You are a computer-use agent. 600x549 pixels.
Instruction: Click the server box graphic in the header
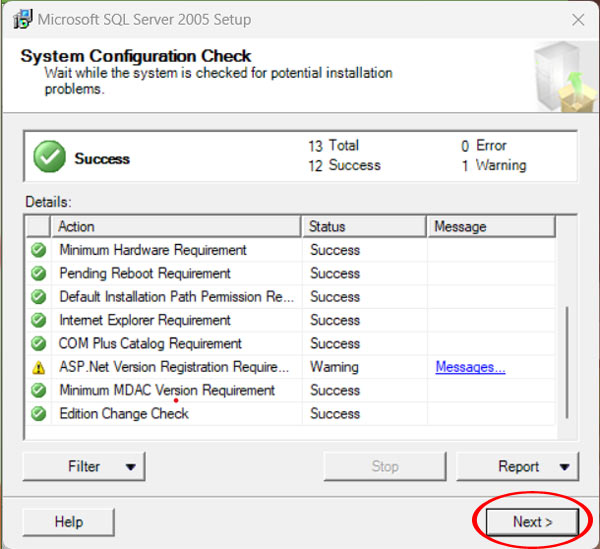tap(566, 77)
